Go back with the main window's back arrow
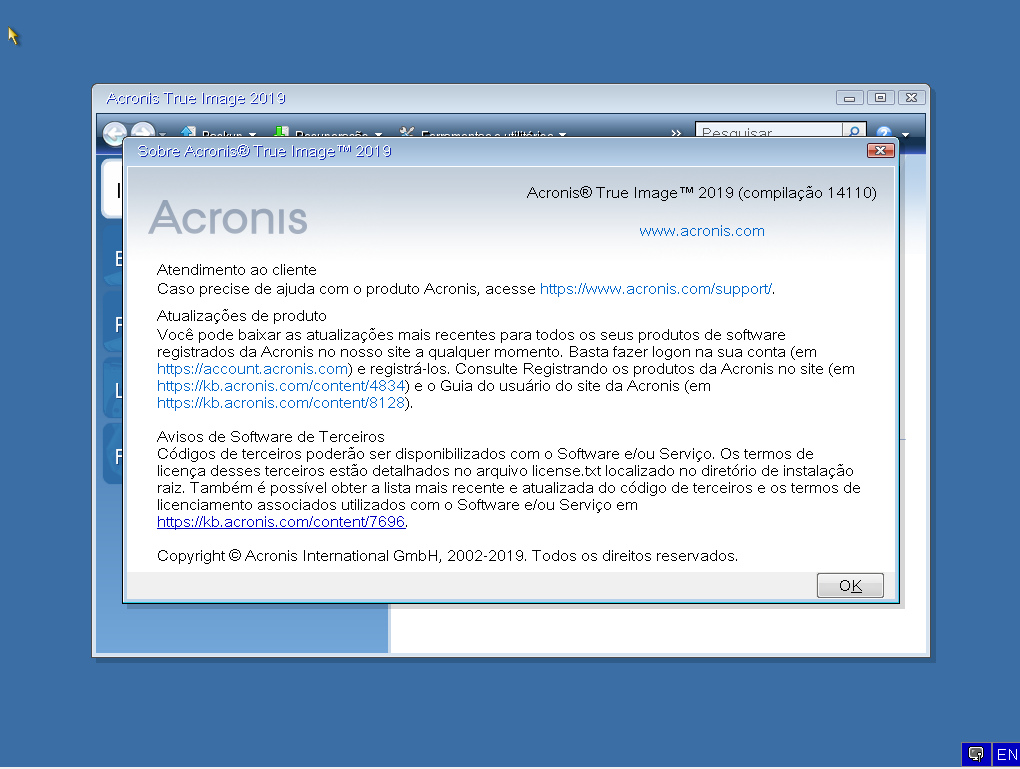 [115, 132]
